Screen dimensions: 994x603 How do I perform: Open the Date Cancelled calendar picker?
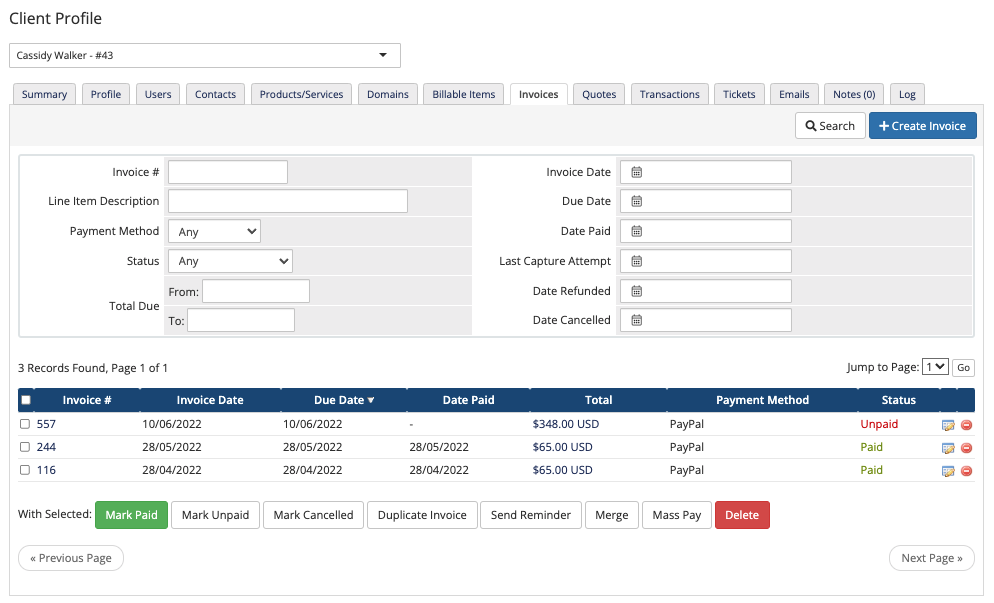(x=636, y=320)
